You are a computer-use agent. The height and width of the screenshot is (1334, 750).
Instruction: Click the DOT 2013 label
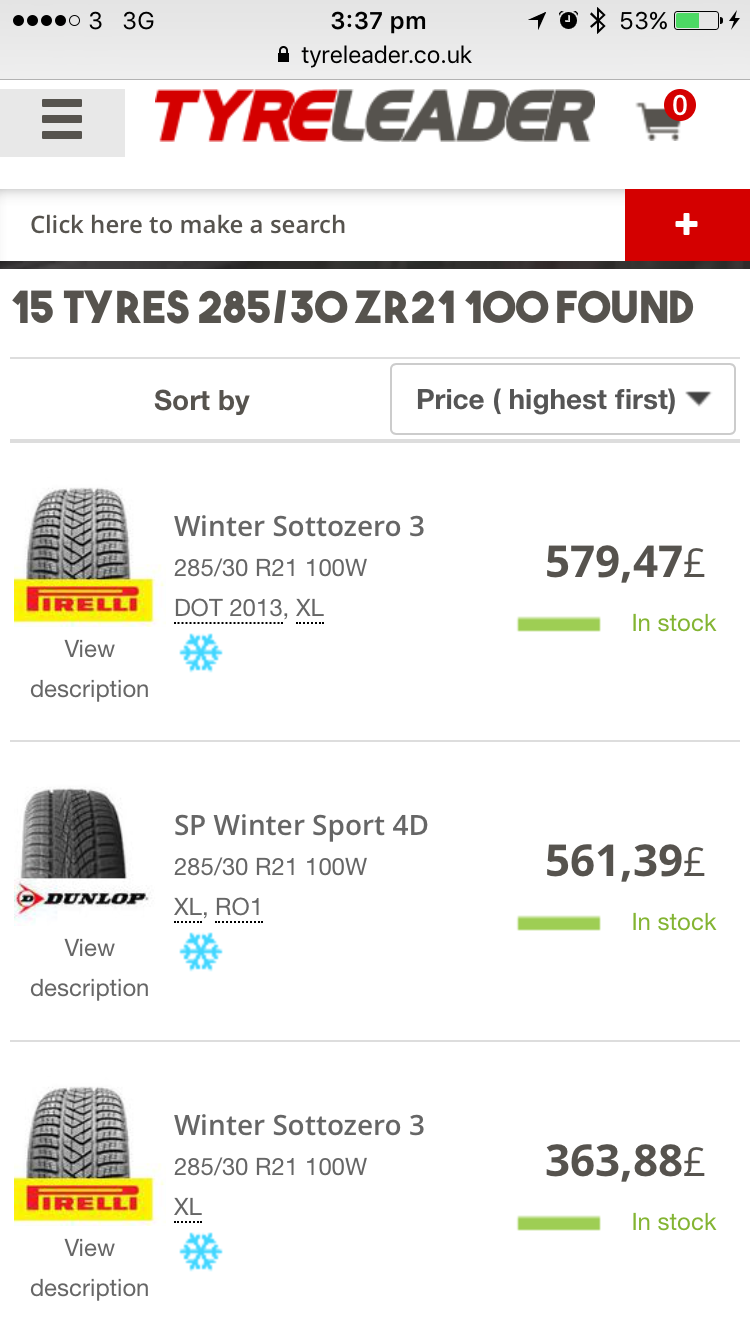(x=228, y=608)
